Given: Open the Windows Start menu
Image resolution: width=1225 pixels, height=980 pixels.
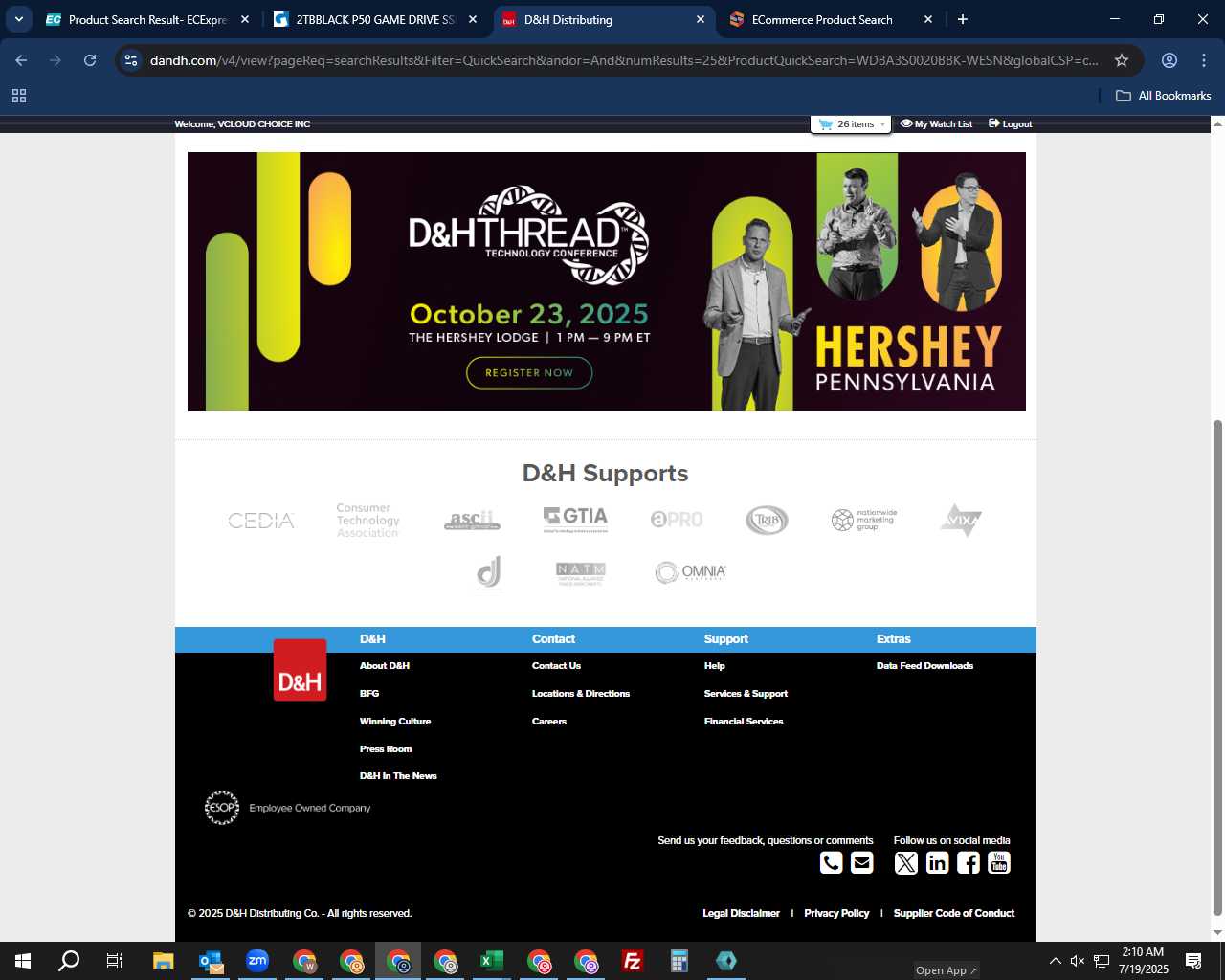Looking at the screenshot, I should tap(23, 961).
